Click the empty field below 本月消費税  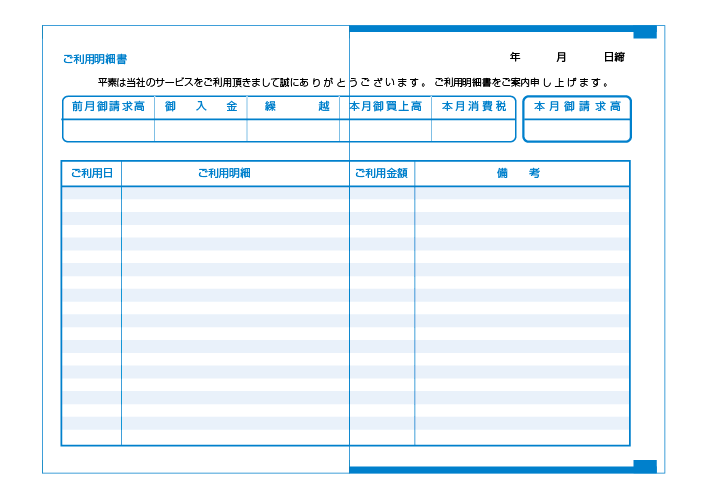473,130
